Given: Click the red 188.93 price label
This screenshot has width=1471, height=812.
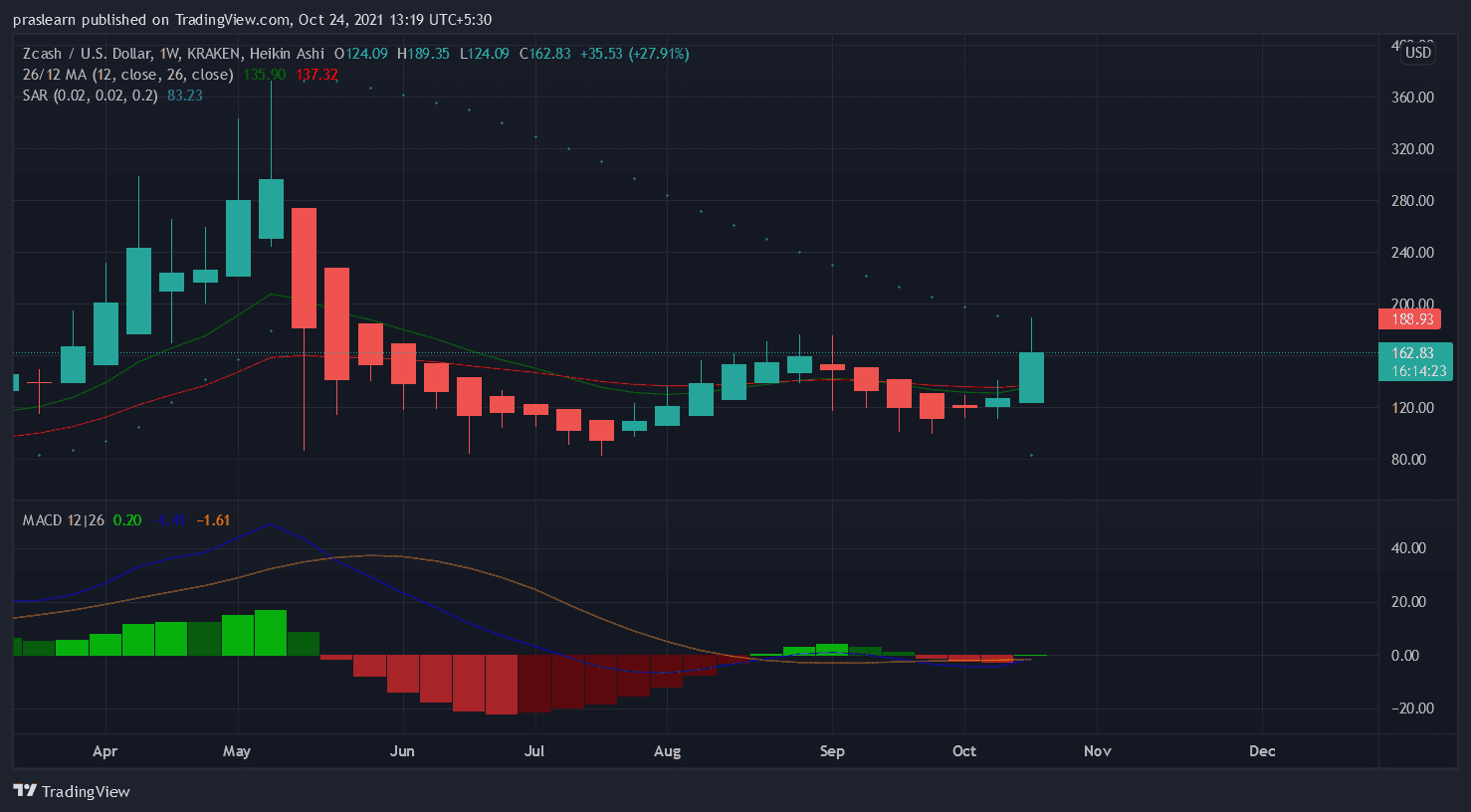Looking at the screenshot, I should [1412, 319].
